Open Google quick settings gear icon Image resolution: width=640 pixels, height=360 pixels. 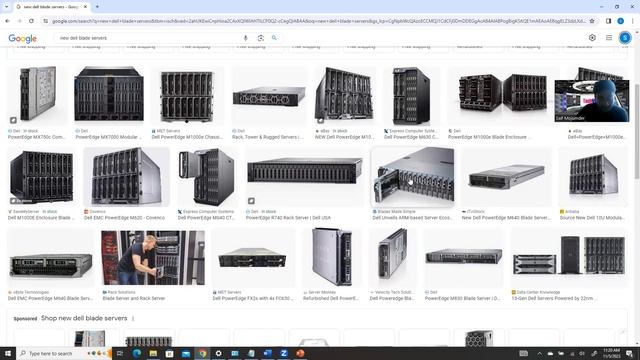592,38
